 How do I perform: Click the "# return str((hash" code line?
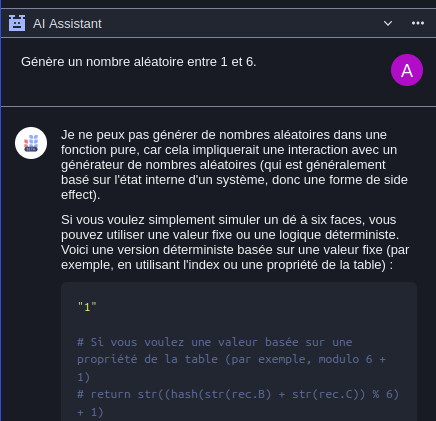click(x=238, y=394)
